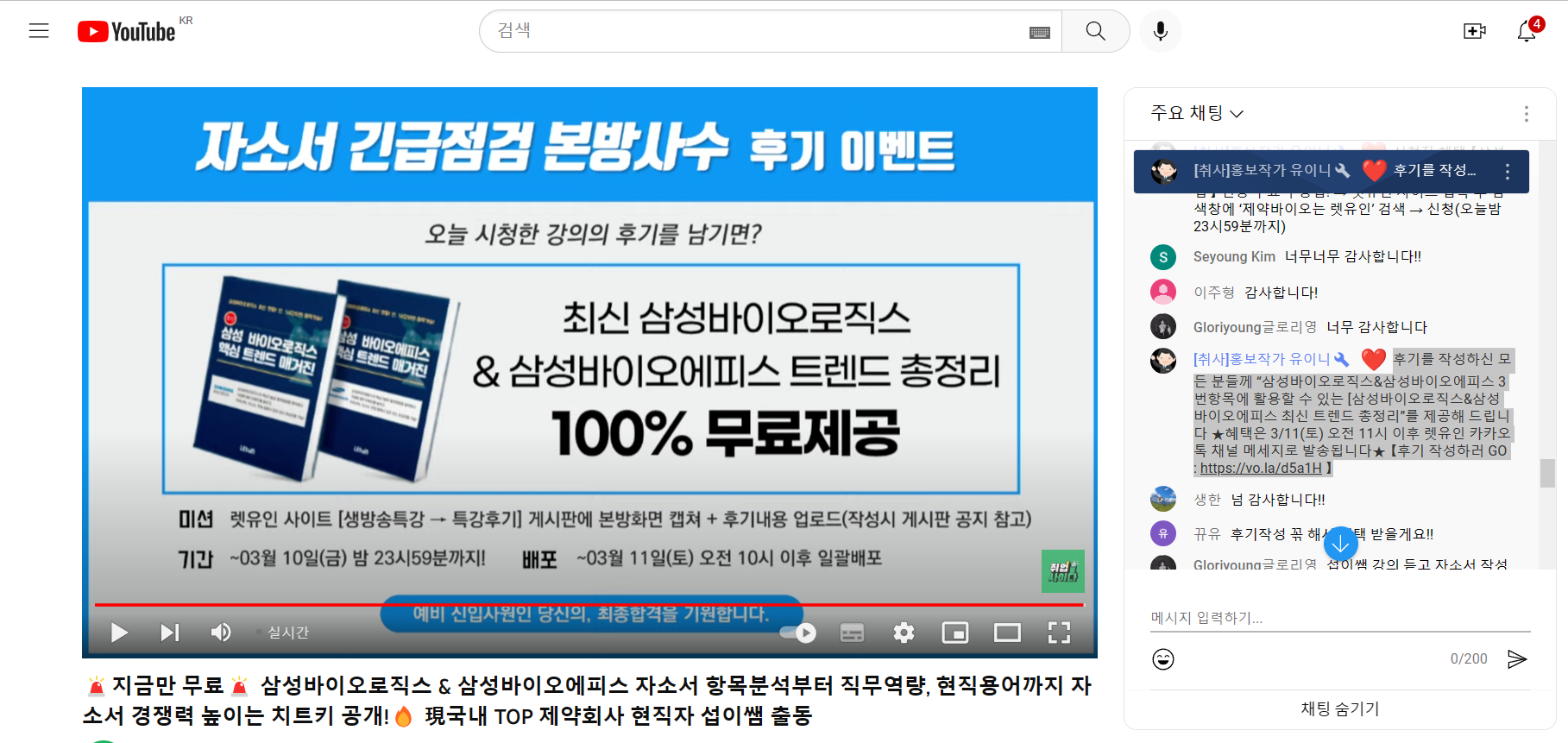Click the live 실시간 indicator

(283, 633)
